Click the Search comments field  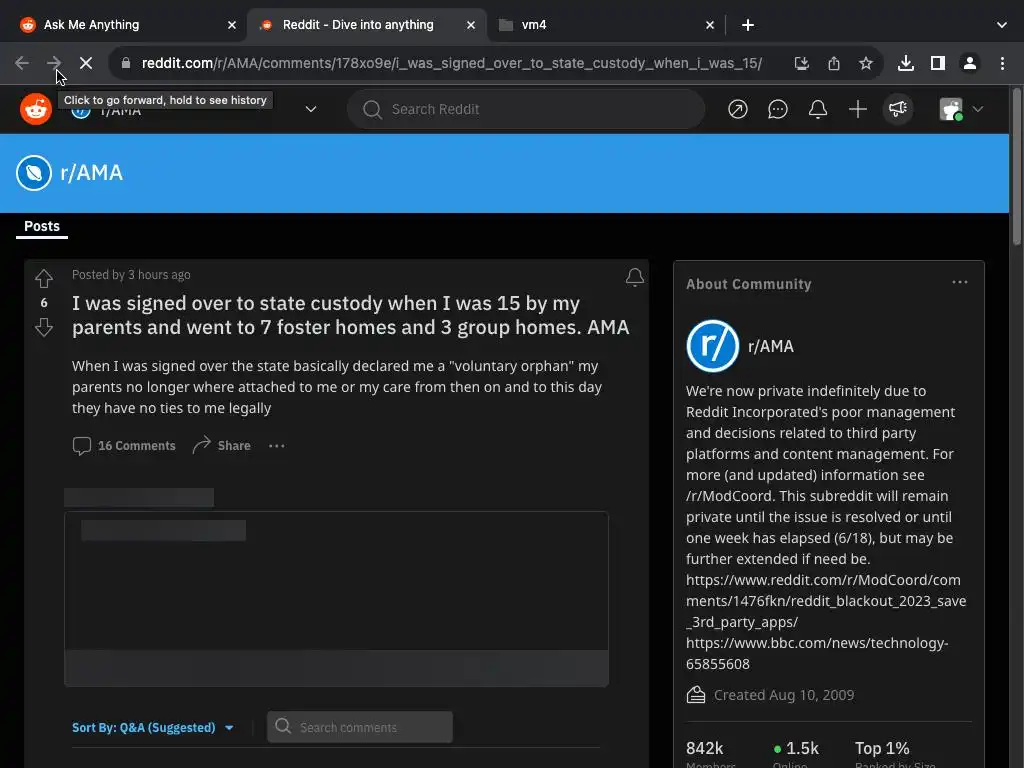tap(360, 727)
